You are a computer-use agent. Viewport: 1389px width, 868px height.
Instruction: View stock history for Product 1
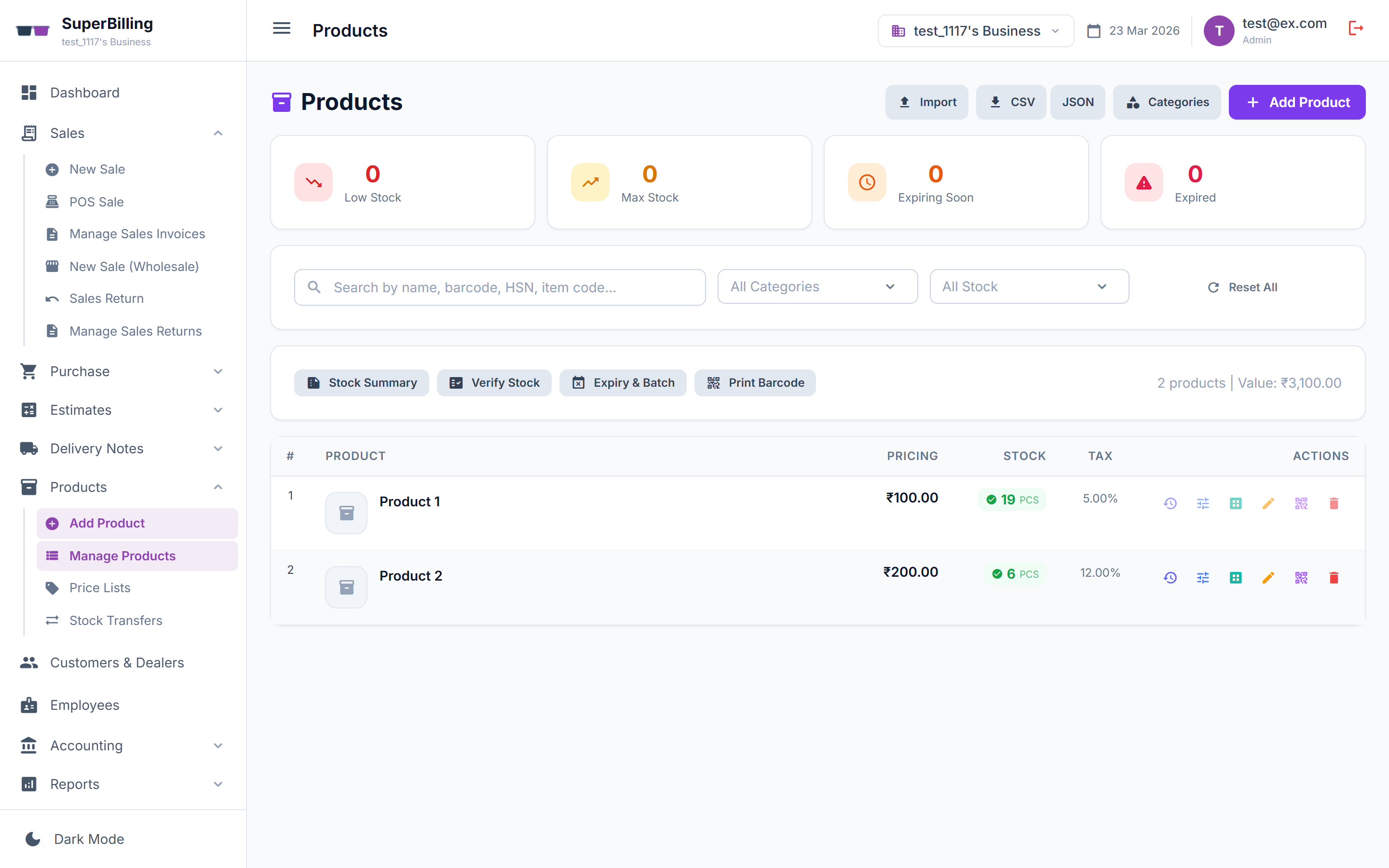[x=1171, y=503]
